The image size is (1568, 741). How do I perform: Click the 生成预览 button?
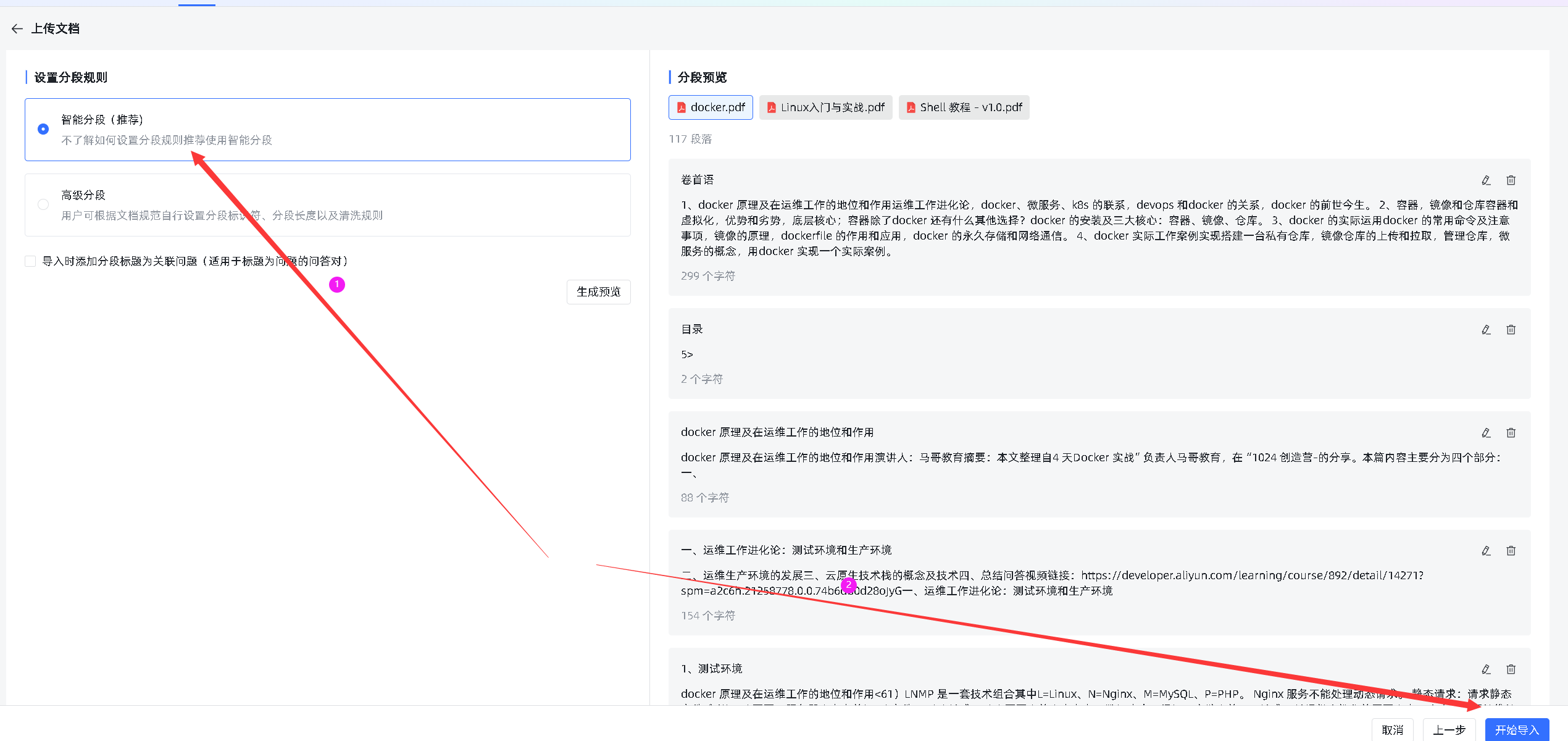click(x=598, y=291)
